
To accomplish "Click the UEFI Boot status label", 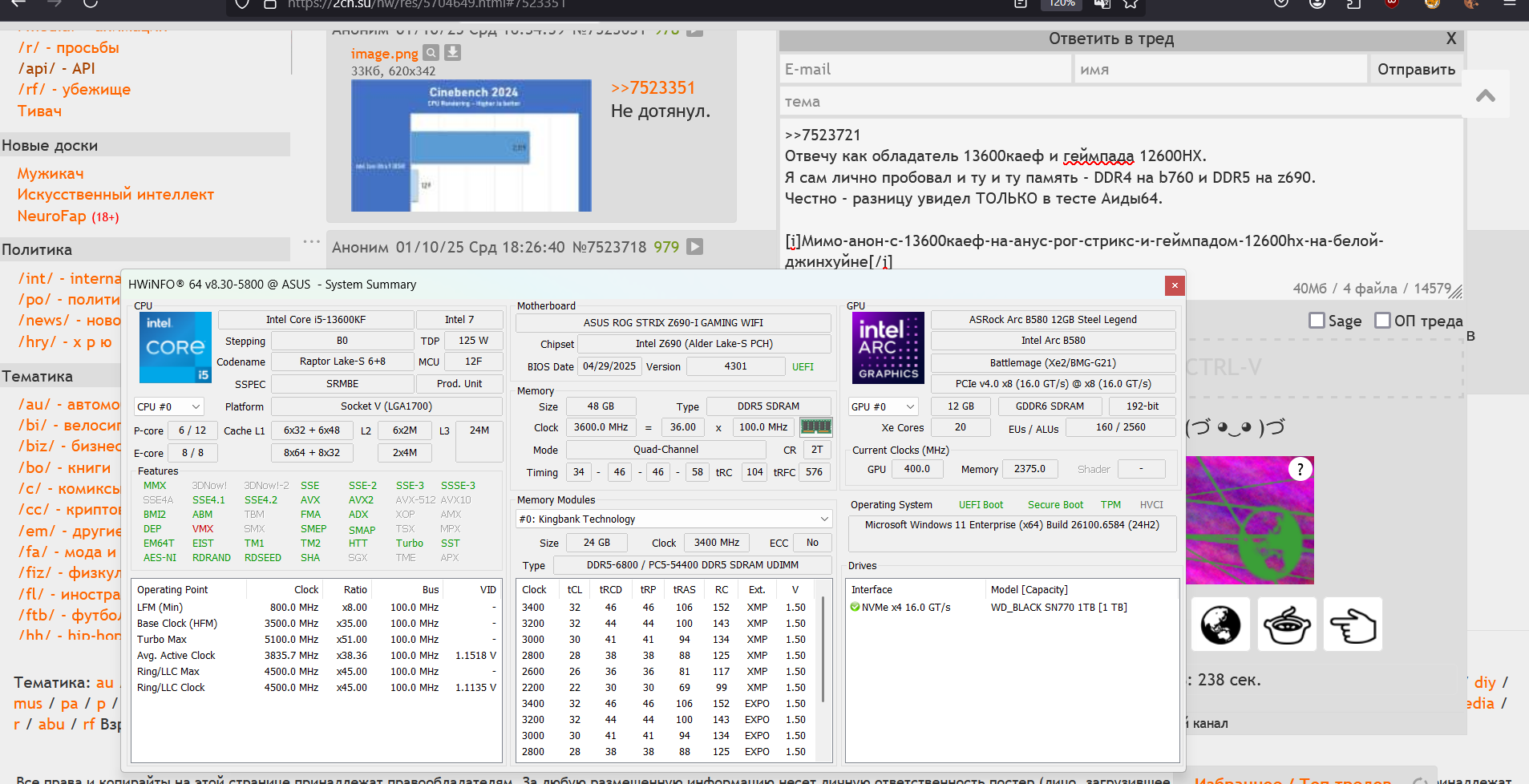I will (x=981, y=504).
